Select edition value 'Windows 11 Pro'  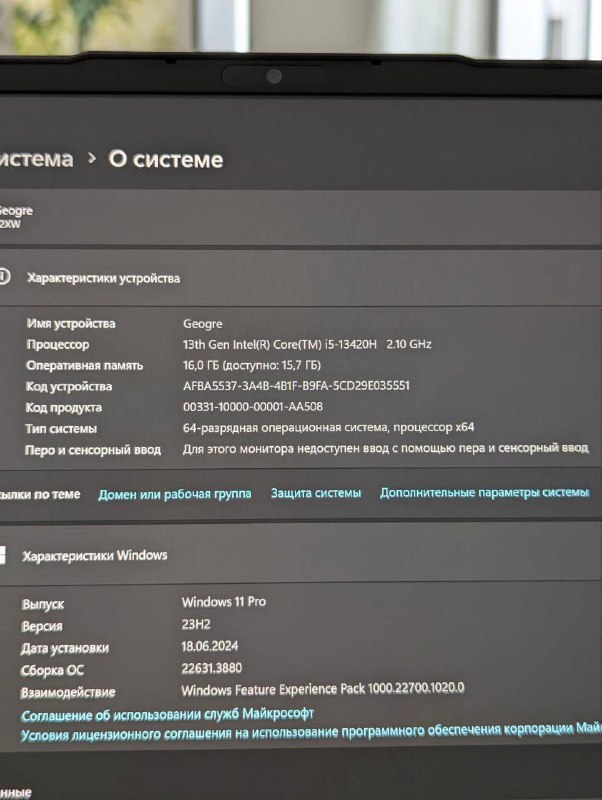click(224, 602)
